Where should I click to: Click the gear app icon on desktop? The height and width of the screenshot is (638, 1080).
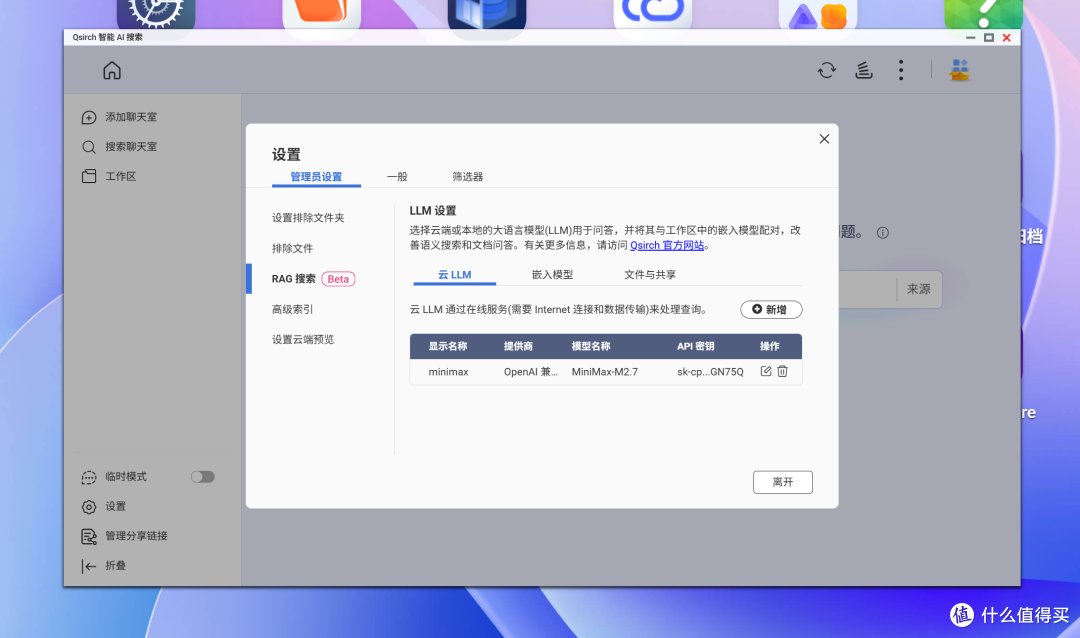point(156,14)
